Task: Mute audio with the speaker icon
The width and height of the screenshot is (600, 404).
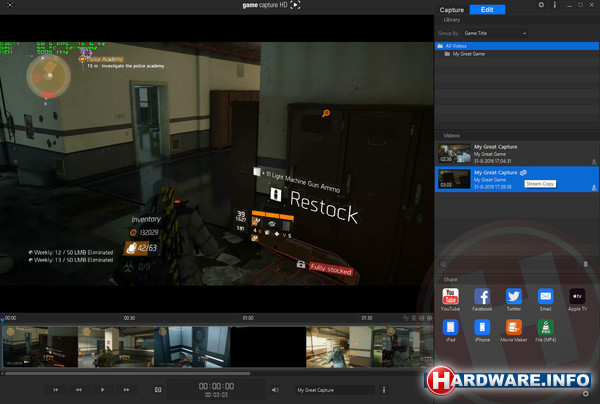Action: (275, 390)
